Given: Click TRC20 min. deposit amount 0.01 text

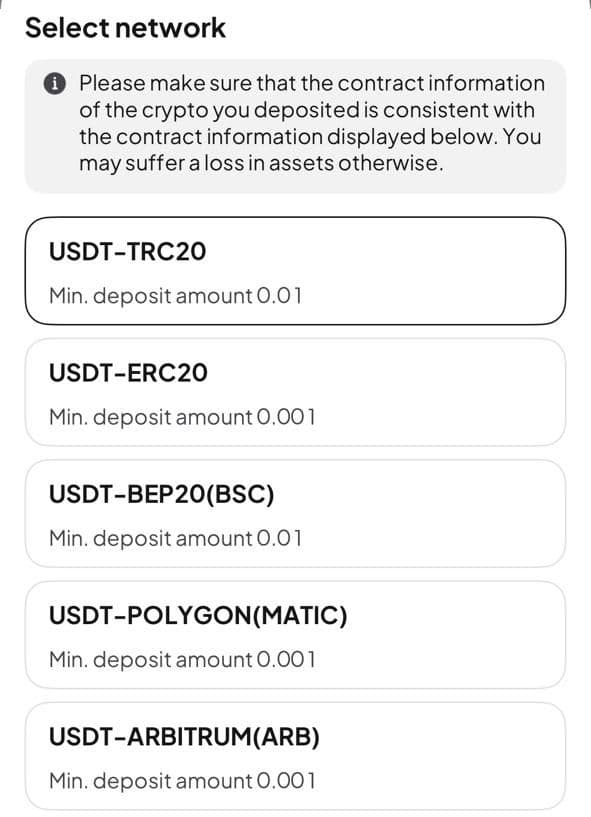Looking at the screenshot, I should (x=176, y=296).
